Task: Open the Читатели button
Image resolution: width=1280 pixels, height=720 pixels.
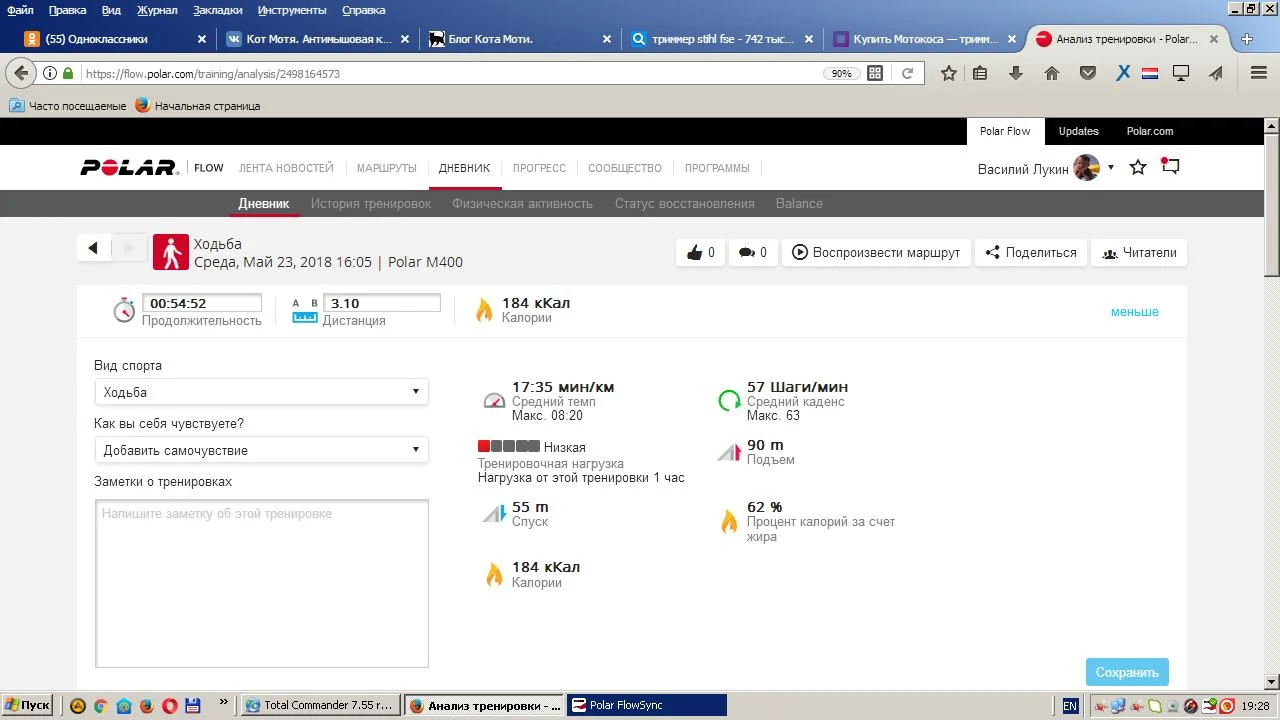Action: click(1139, 253)
